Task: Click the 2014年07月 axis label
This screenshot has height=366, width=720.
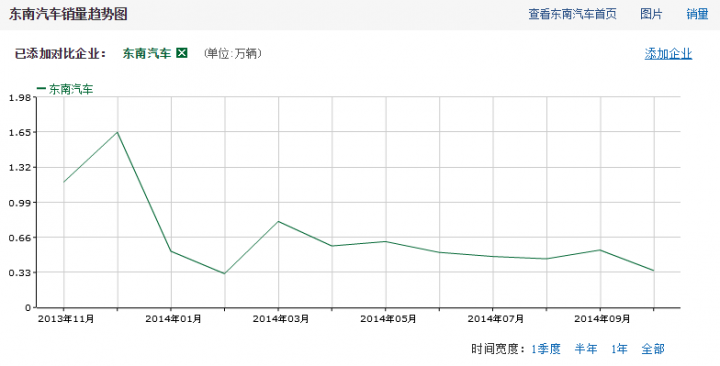Action: pyautogui.click(x=495, y=319)
